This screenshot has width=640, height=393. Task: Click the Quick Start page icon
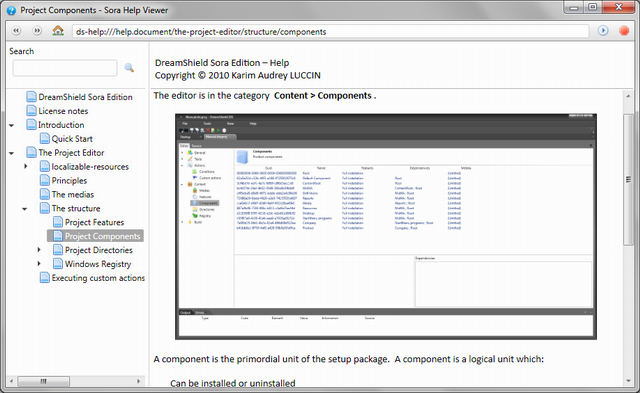[45, 138]
